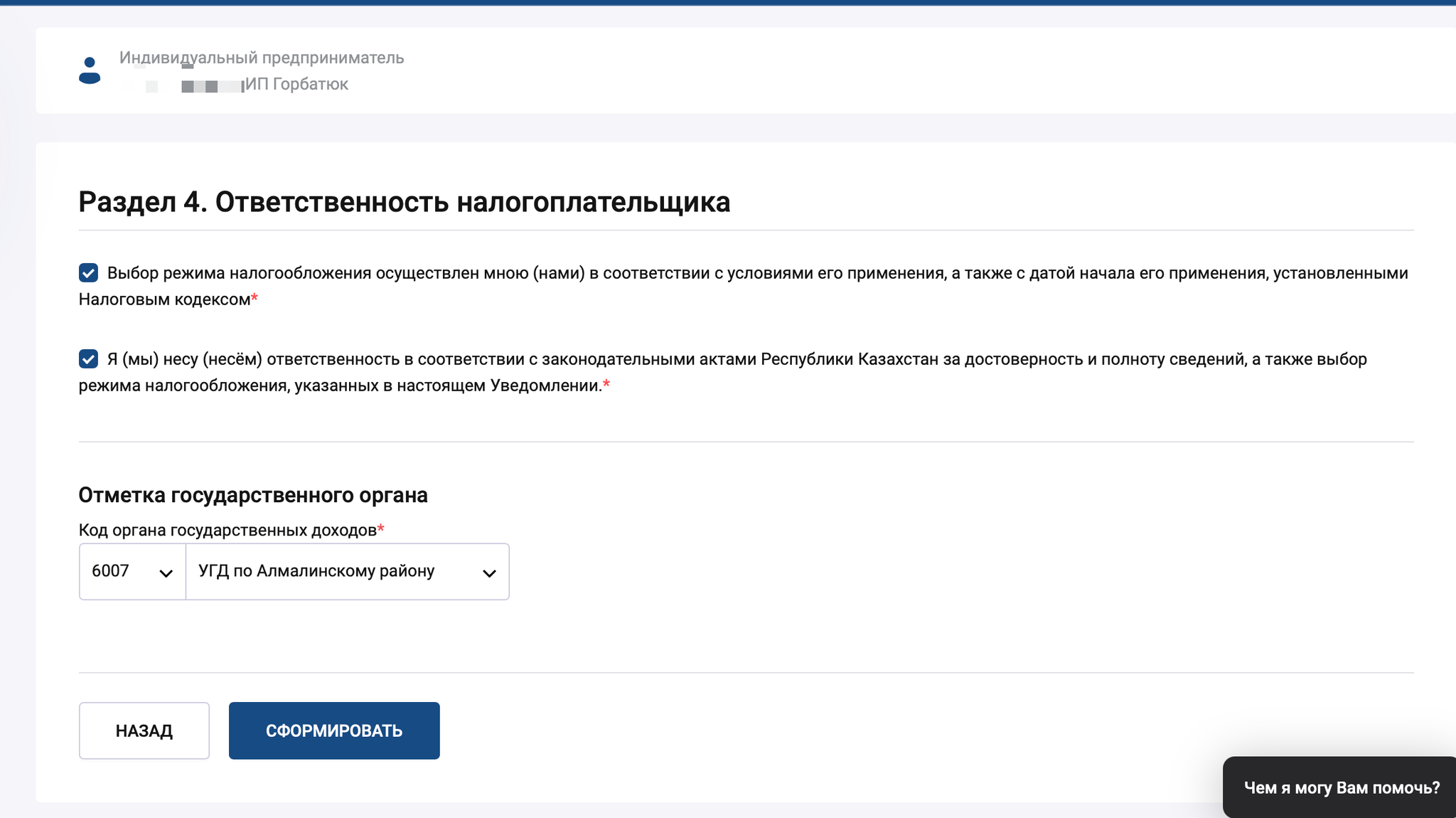Screen dimensions: 1456x818
Task: Uncheck the responsibility for data accuracy checkbox
Action: 87,359
